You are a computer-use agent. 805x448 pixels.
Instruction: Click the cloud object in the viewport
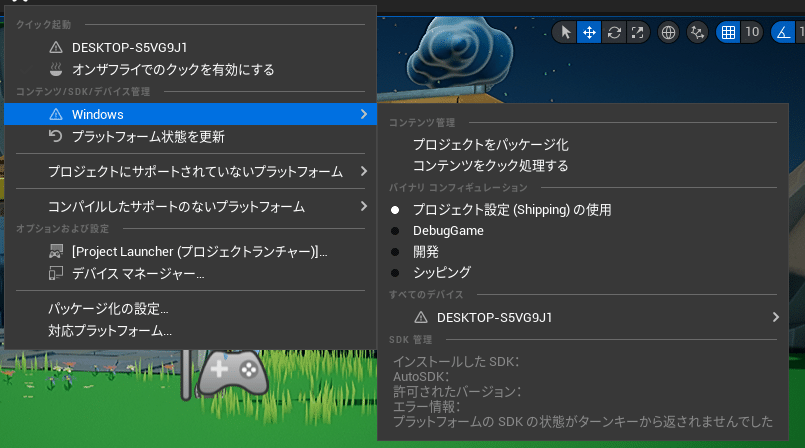coord(458,54)
